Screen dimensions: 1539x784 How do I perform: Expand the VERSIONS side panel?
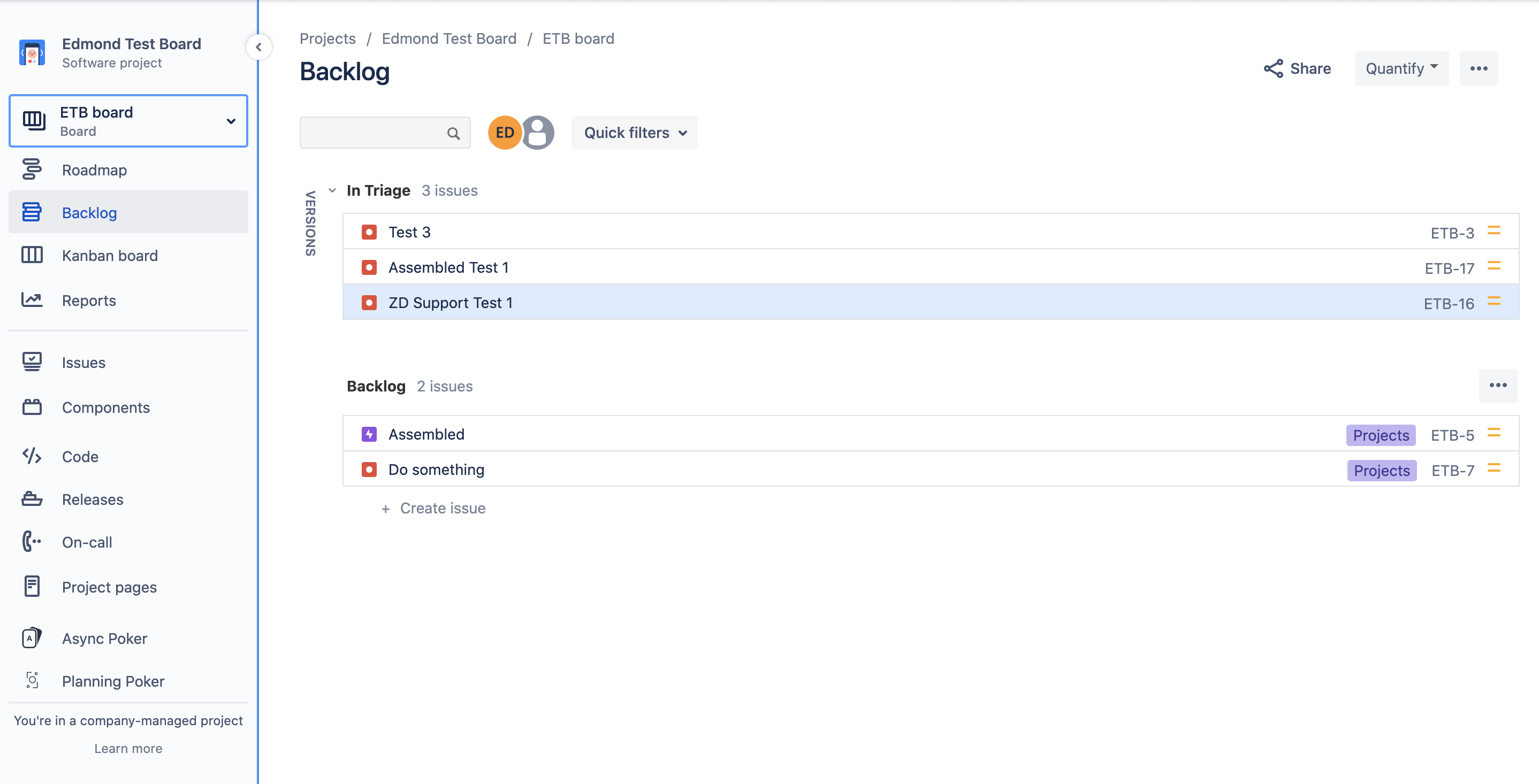(x=310, y=224)
